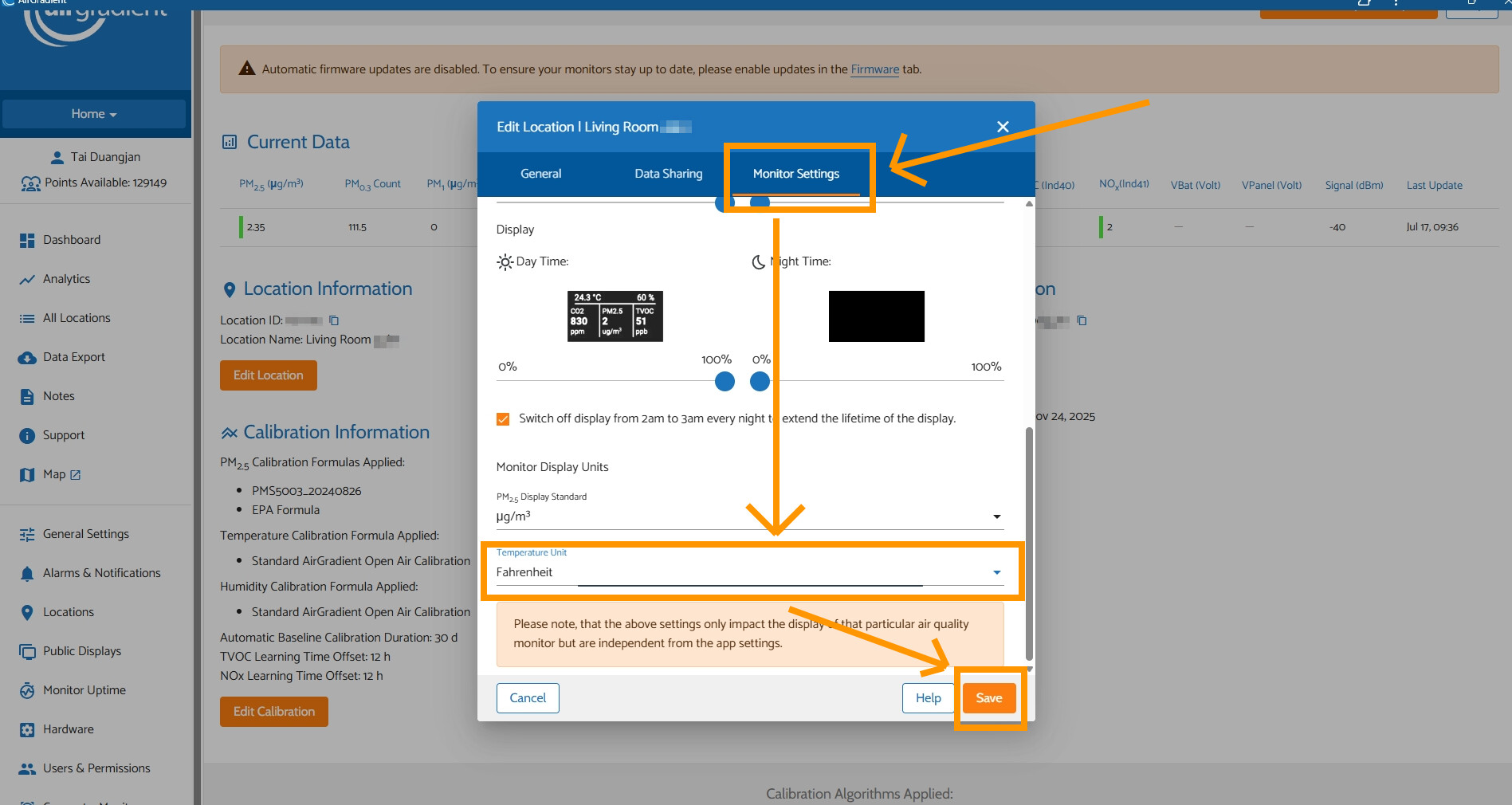Click the Save button
The image size is (1512, 805).
coord(989,698)
